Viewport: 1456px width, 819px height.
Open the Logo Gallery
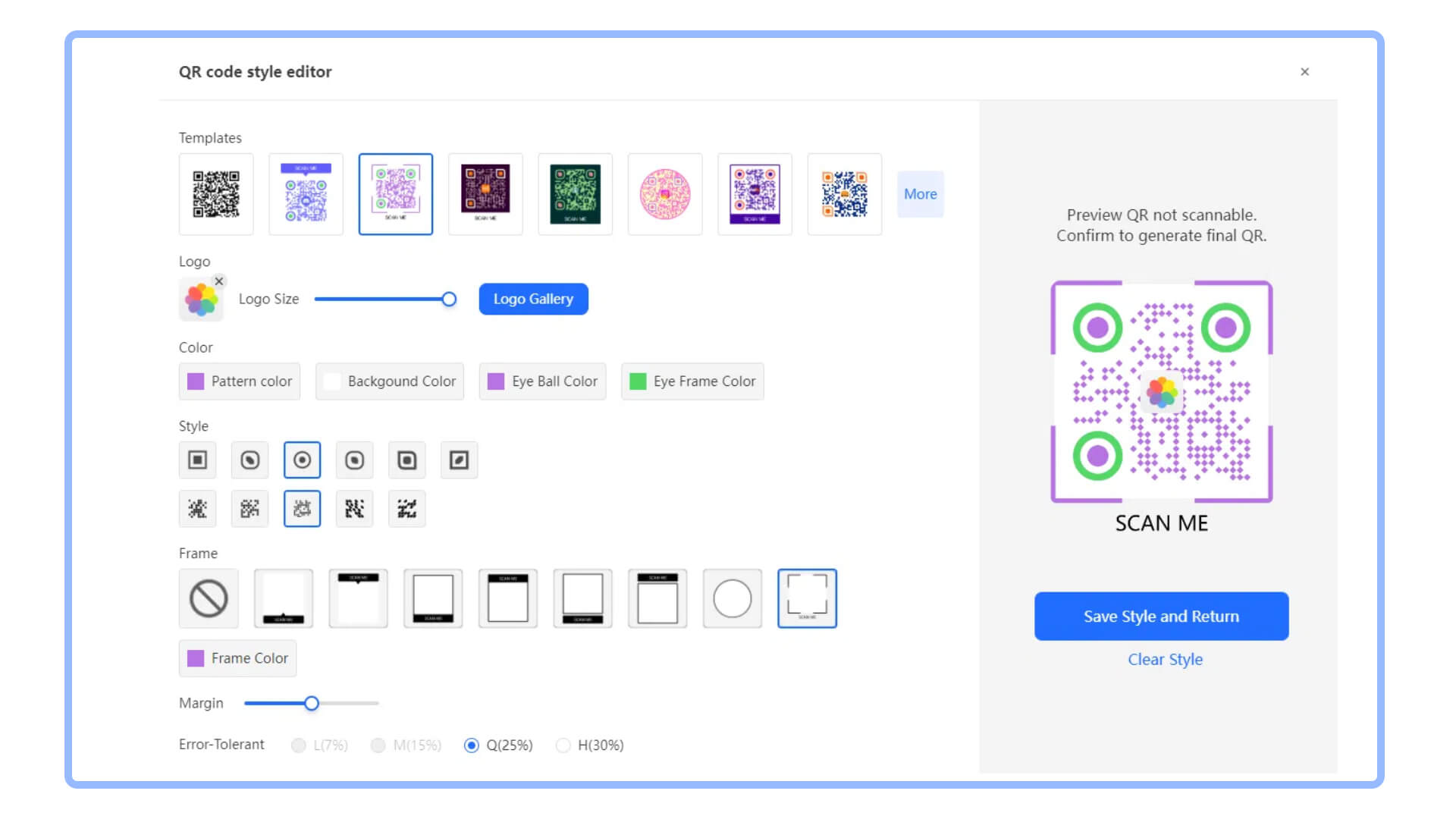(x=533, y=299)
